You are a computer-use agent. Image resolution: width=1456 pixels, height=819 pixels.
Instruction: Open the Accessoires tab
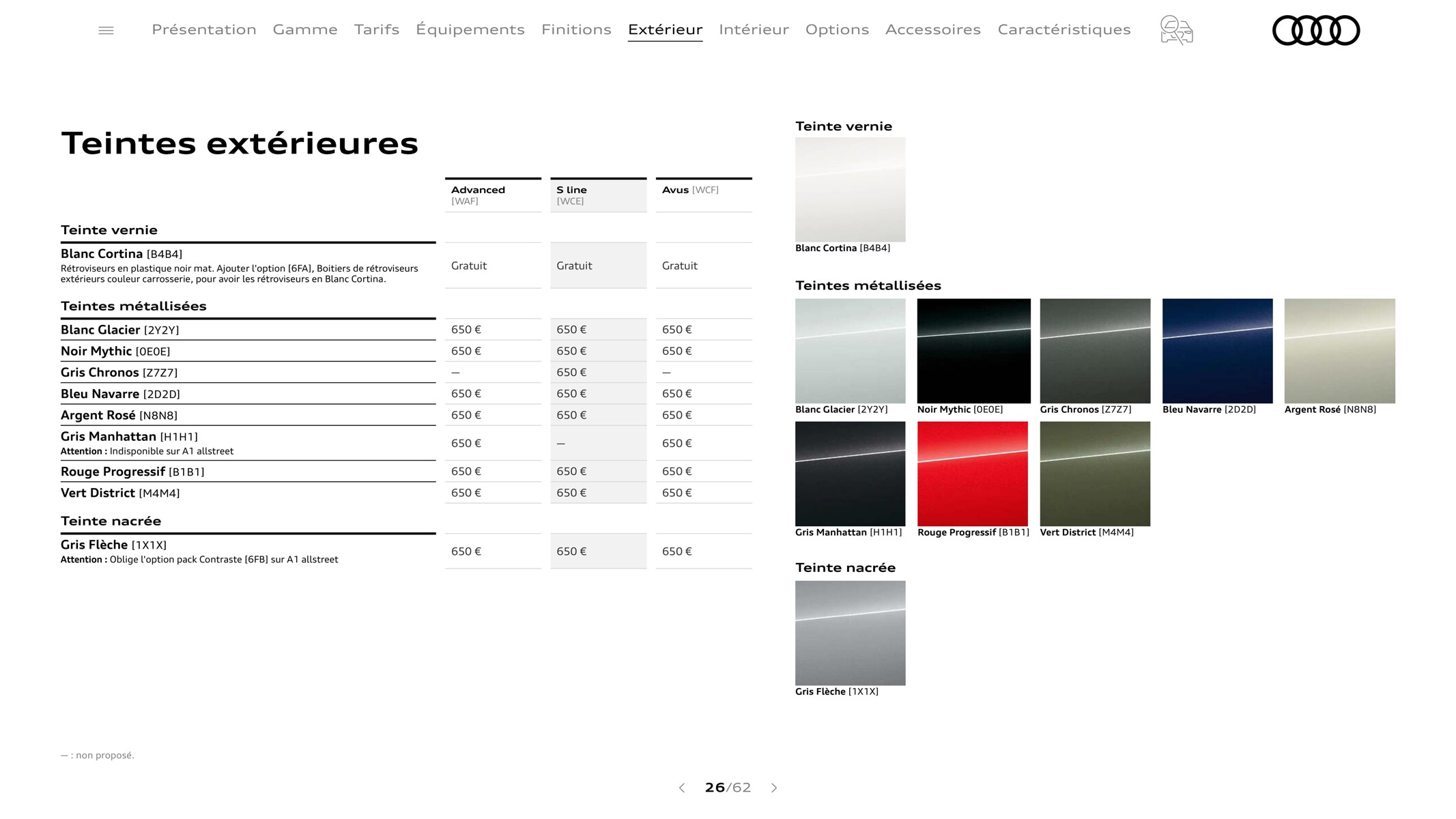(933, 29)
